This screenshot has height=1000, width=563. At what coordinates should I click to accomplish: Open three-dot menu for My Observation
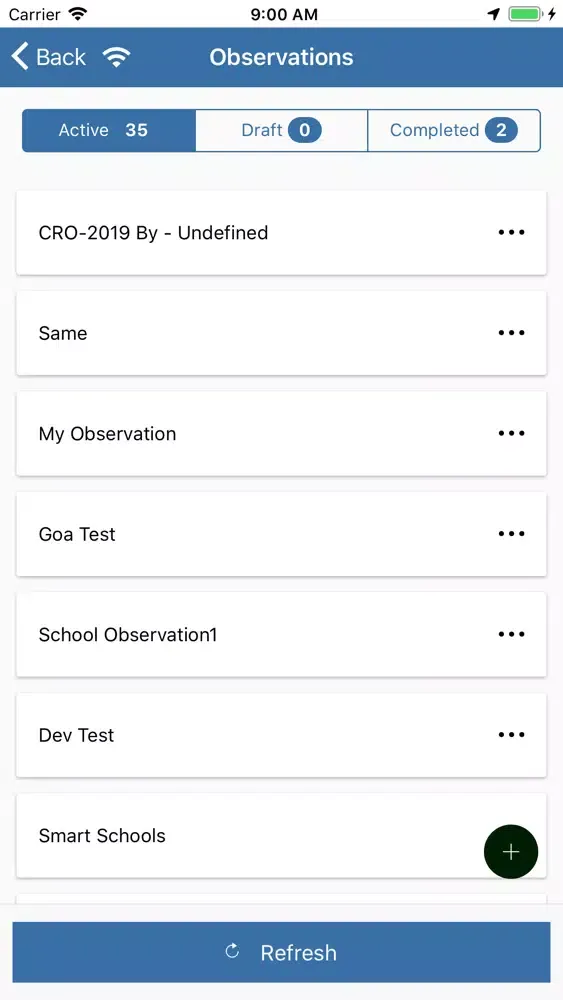click(511, 433)
